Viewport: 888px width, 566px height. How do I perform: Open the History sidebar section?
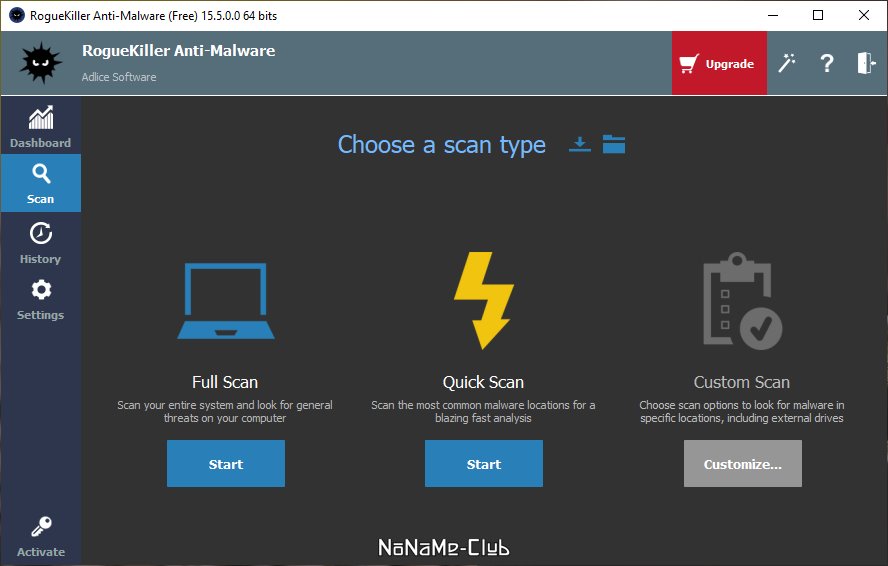40,243
